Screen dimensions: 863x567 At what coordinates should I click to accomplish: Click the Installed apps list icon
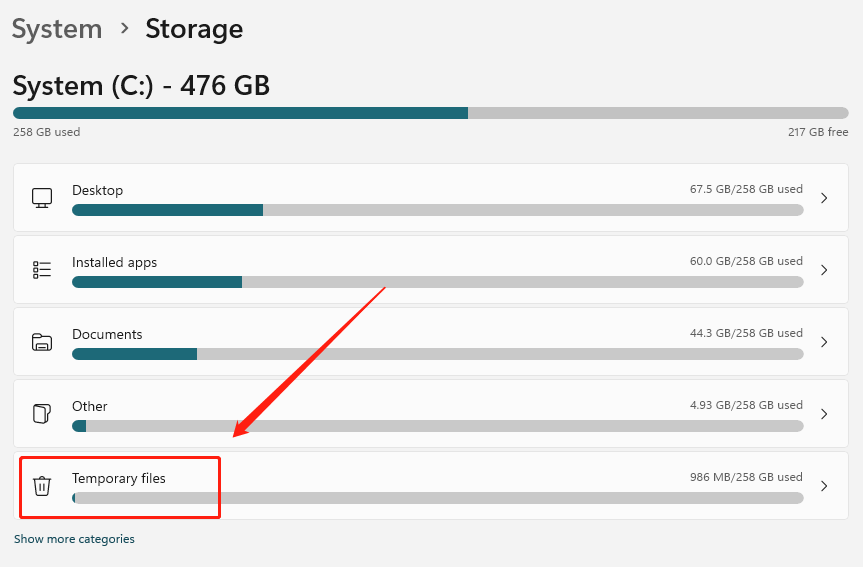[42, 270]
